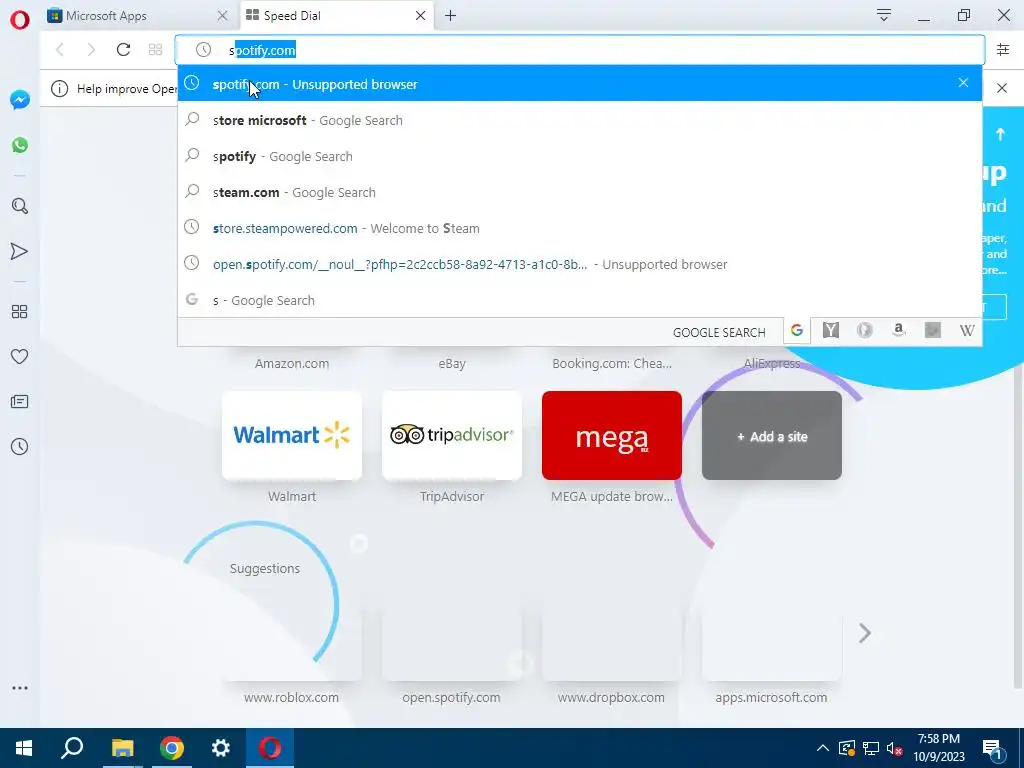This screenshot has height=768, width=1024.
Task: Open Bookmarks heart icon in the sidebar
Action: (x=20, y=357)
